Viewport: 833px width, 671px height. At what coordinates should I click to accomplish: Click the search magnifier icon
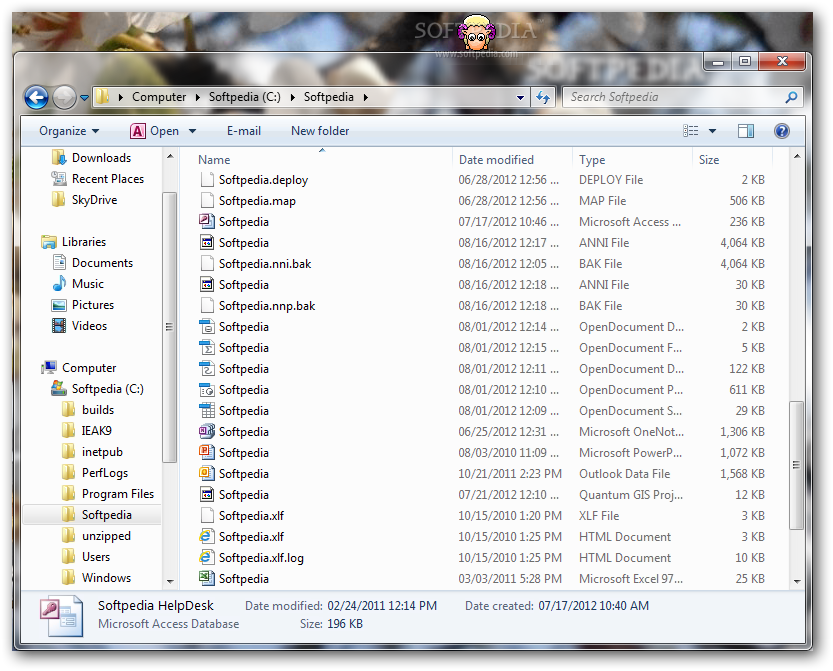(x=791, y=97)
